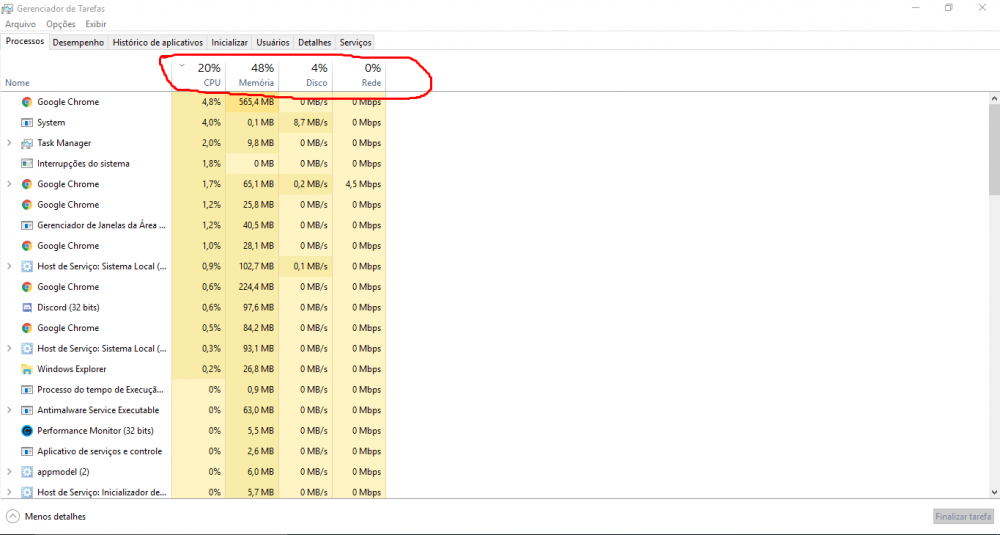This screenshot has width=1000, height=535.
Task: Click the Discord (32 bits) process icon
Action: click(x=27, y=307)
